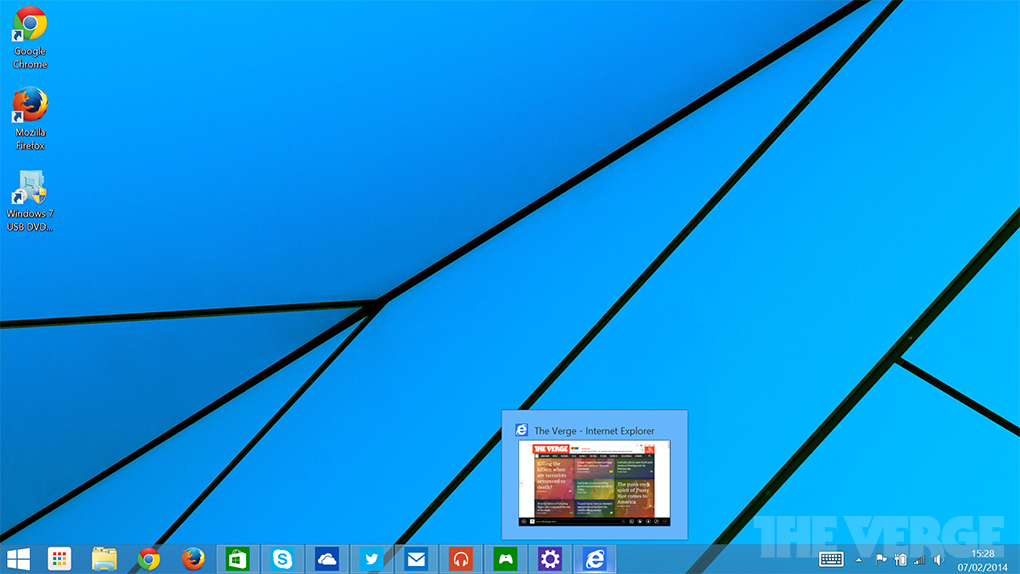This screenshot has width=1020, height=574.
Task: Open the Twitter app in the taskbar
Action: pyautogui.click(x=372, y=559)
